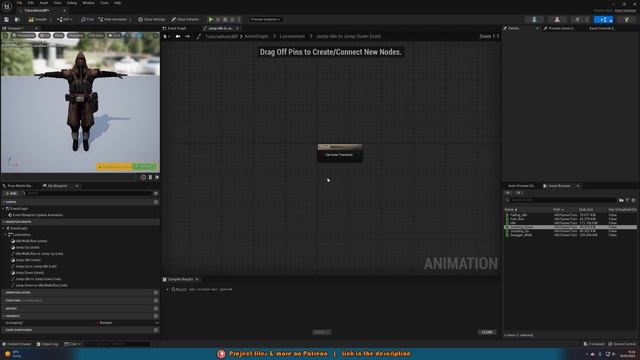Click the My Blueprint search field

click(x=87, y=193)
